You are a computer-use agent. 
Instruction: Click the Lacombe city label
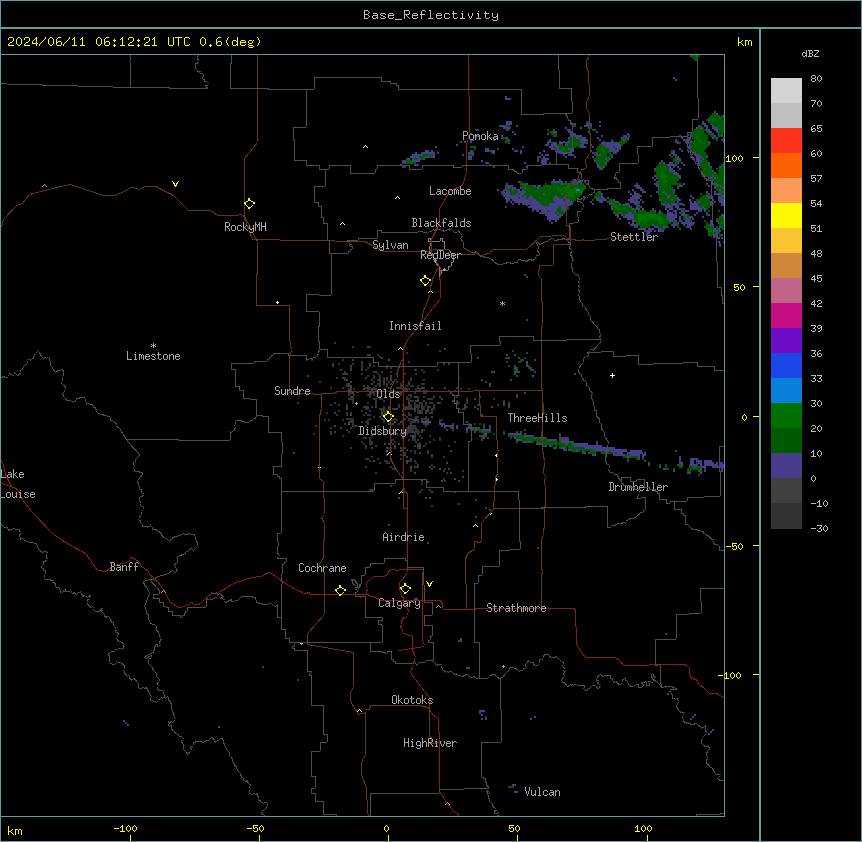[x=450, y=191]
